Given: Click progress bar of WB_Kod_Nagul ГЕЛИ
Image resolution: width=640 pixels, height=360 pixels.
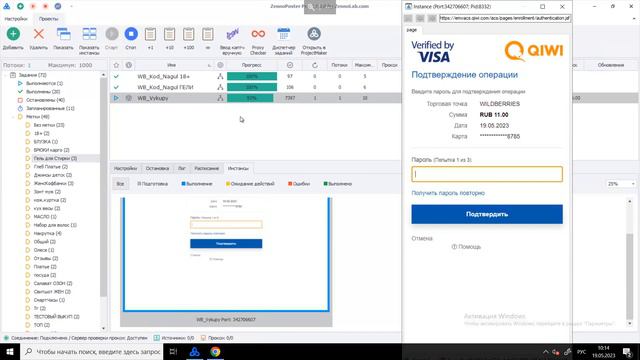Looking at the screenshot, I should pos(252,87).
